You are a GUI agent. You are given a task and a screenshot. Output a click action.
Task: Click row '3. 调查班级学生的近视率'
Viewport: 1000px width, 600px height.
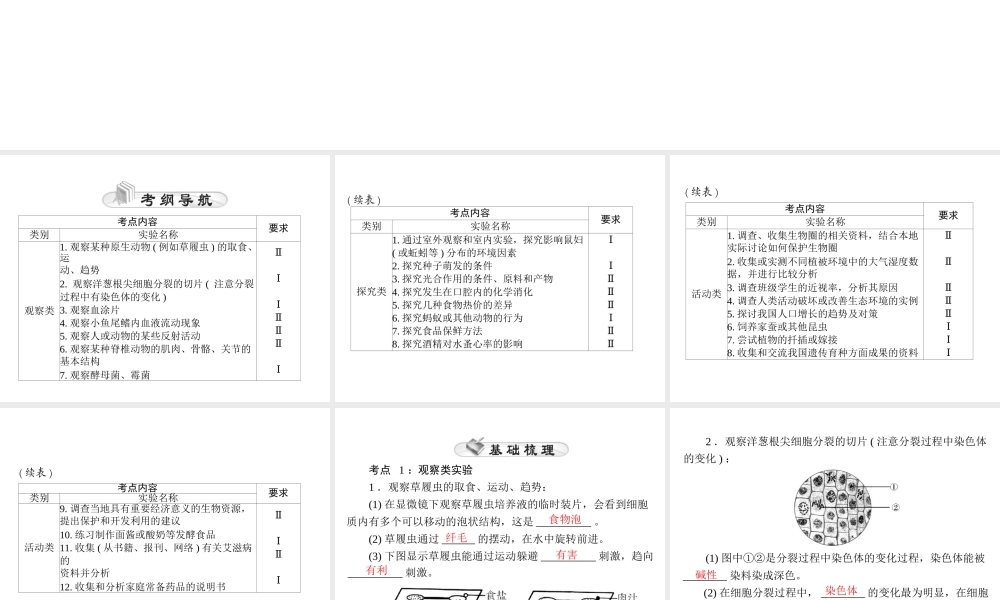812,288
